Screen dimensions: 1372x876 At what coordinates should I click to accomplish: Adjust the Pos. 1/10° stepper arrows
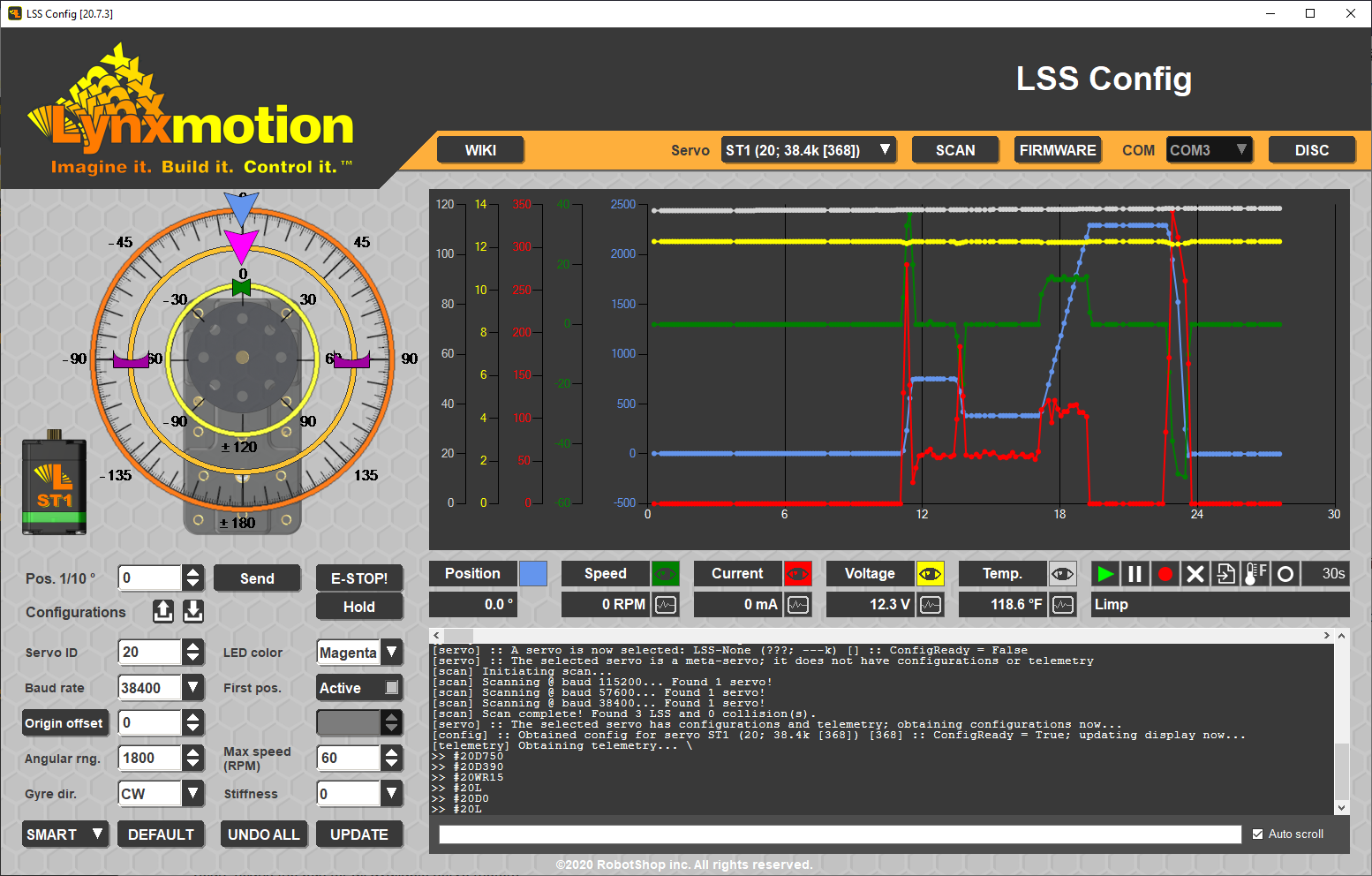click(x=193, y=578)
